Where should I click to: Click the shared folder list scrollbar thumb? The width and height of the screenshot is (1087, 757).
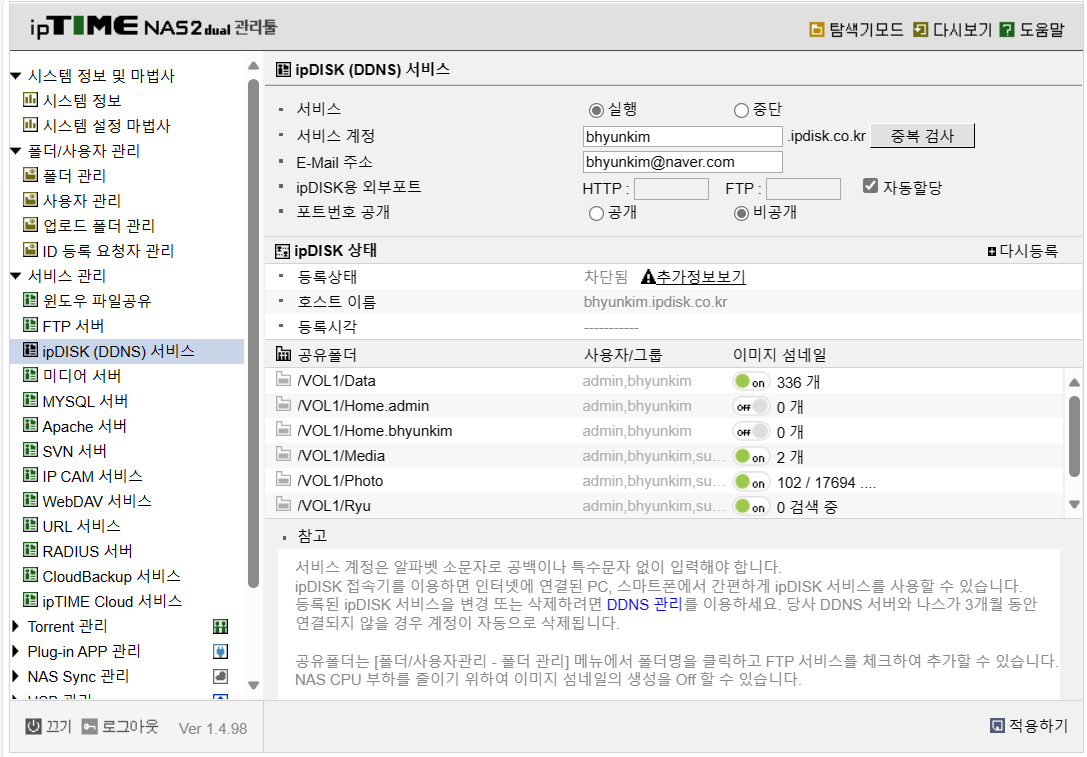1074,437
